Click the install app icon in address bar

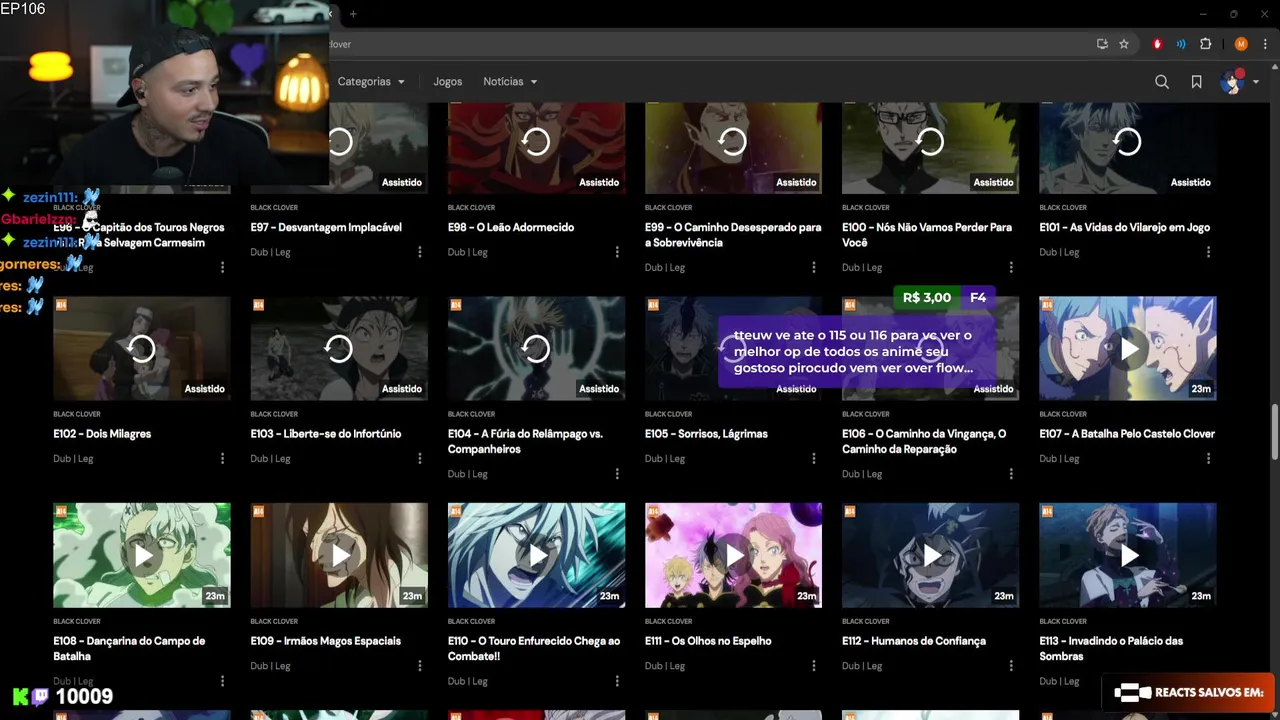pyautogui.click(x=1102, y=44)
